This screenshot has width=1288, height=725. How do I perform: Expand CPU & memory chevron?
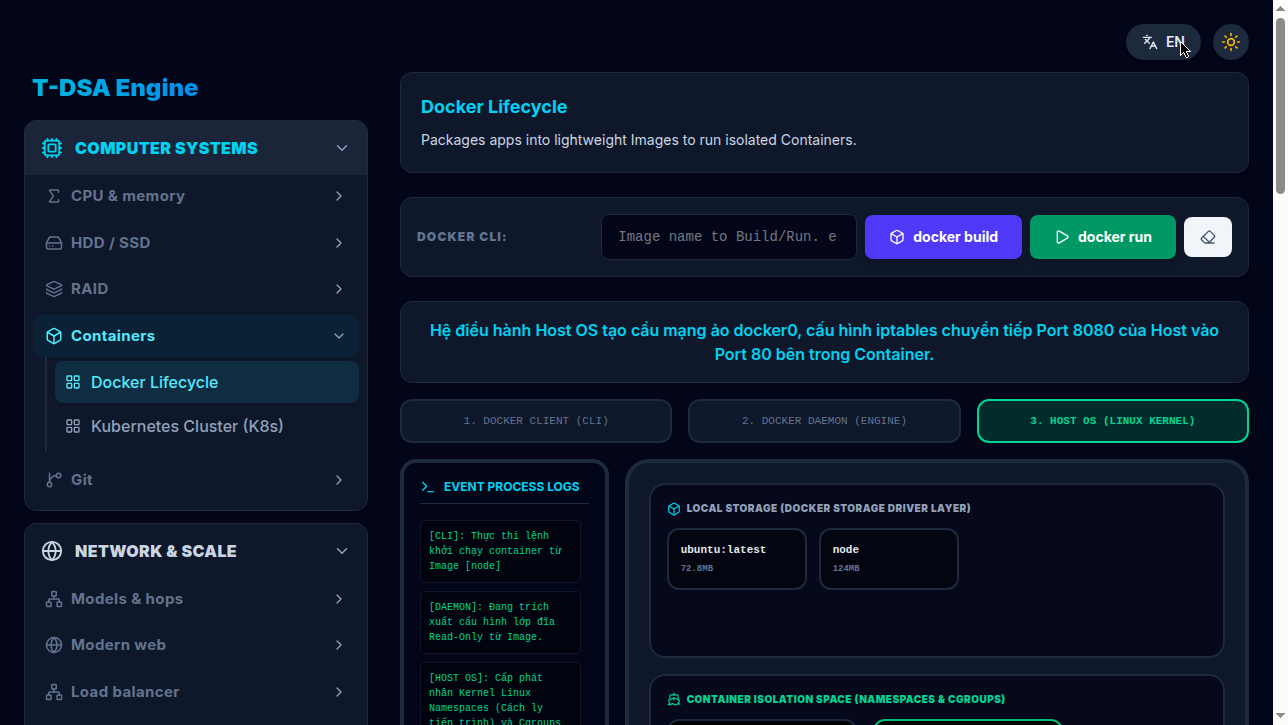tap(339, 196)
